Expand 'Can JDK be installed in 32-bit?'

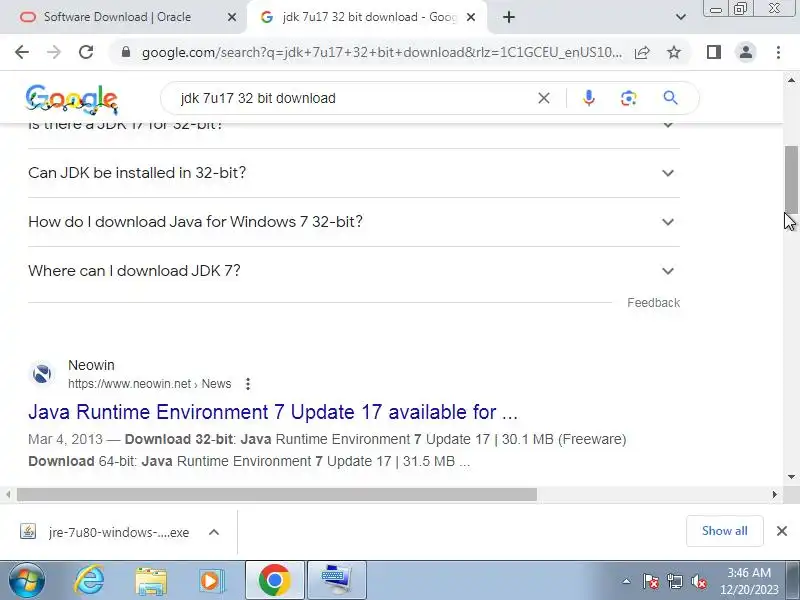coord(354,173)
